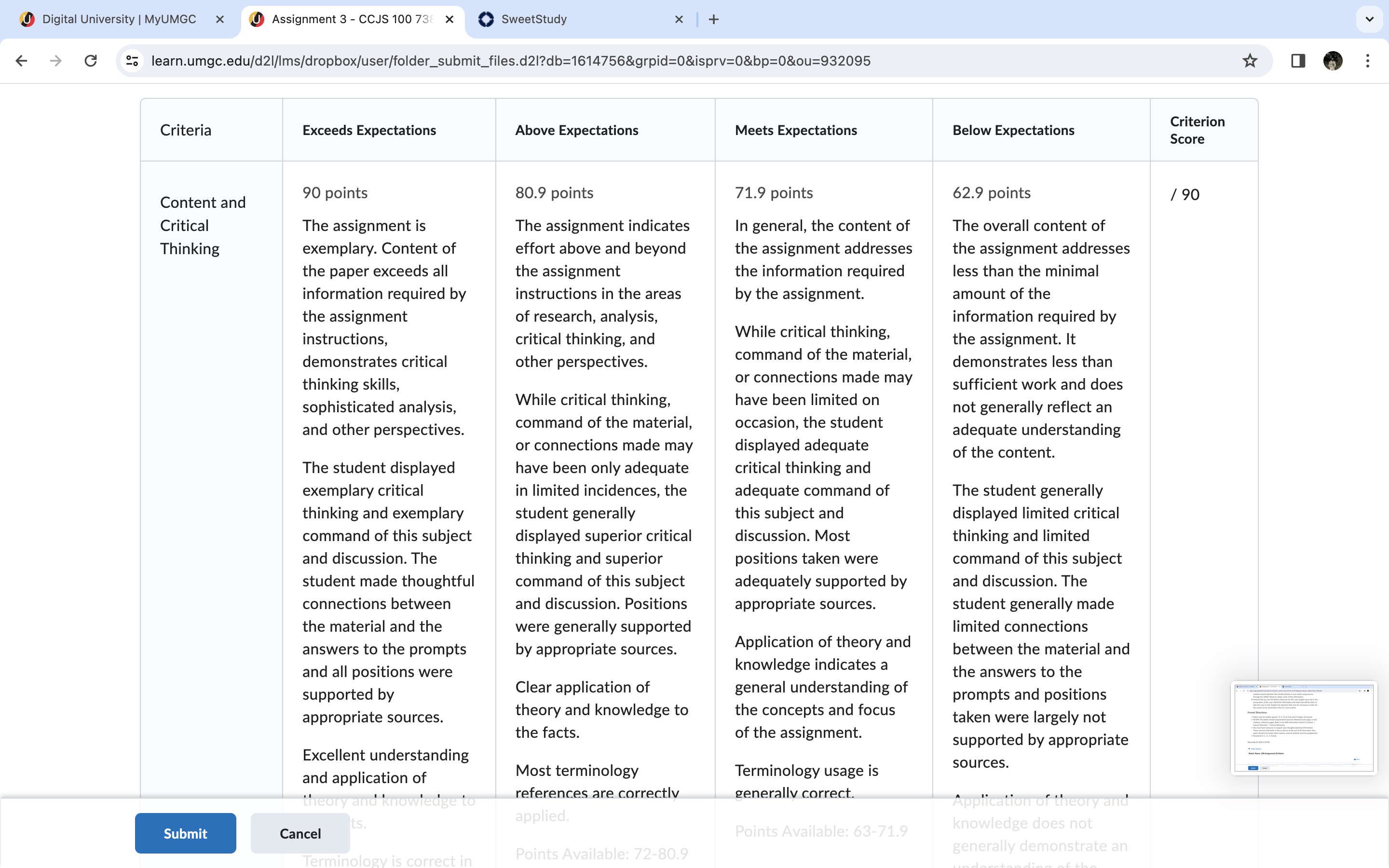The image size is (1389, 868).
Task: Click the browser forward arrow
Action: (55, 61)
